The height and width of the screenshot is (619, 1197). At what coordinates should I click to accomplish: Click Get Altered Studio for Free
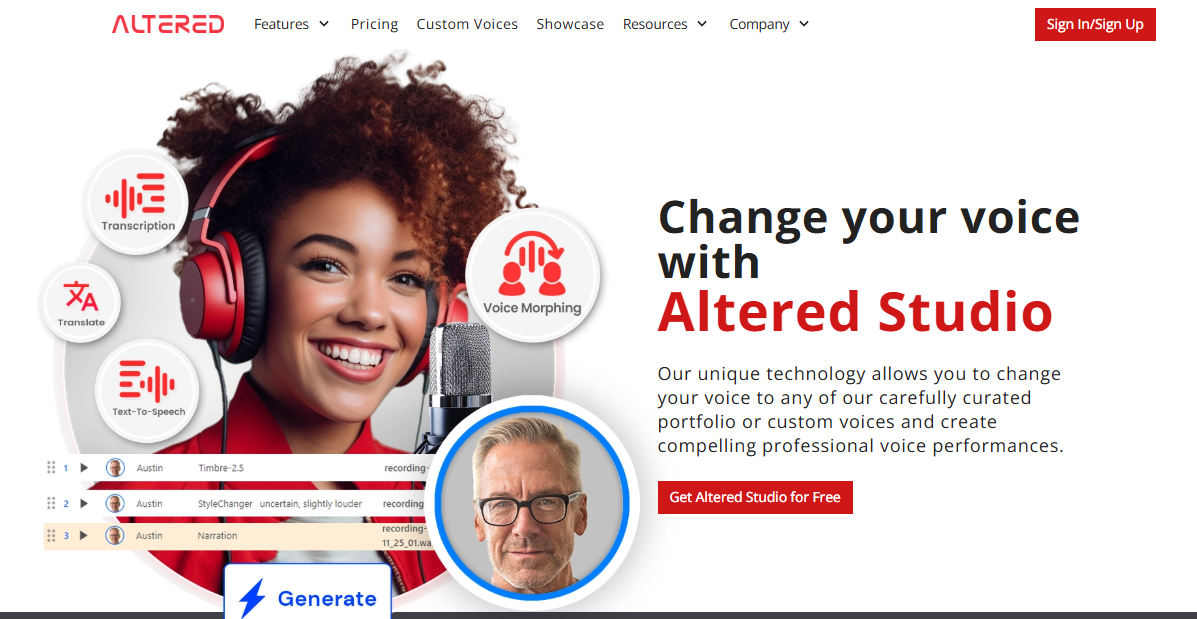[x=755, y=497]
